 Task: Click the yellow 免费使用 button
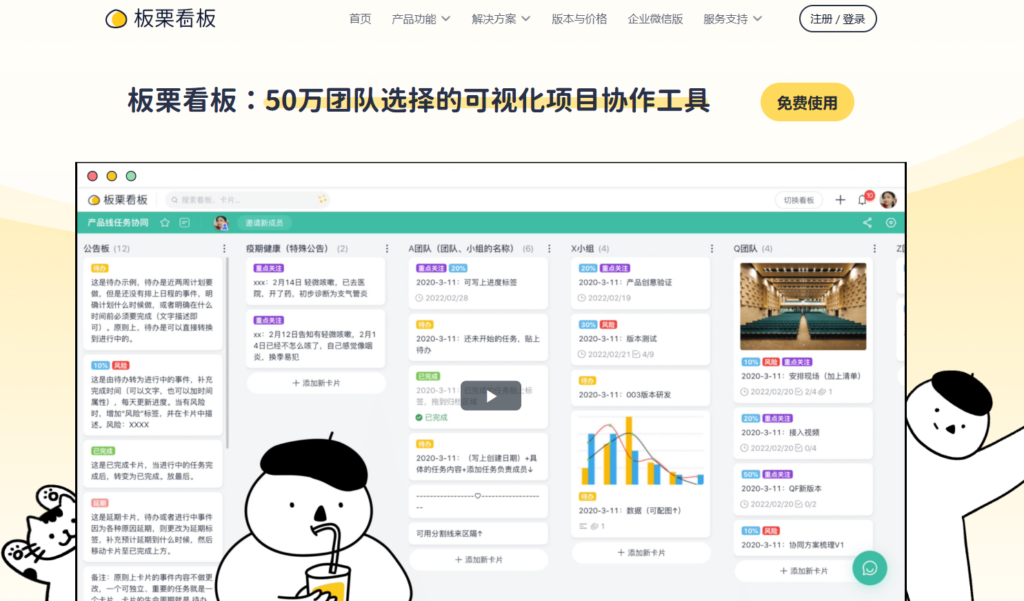coord(807,102)
